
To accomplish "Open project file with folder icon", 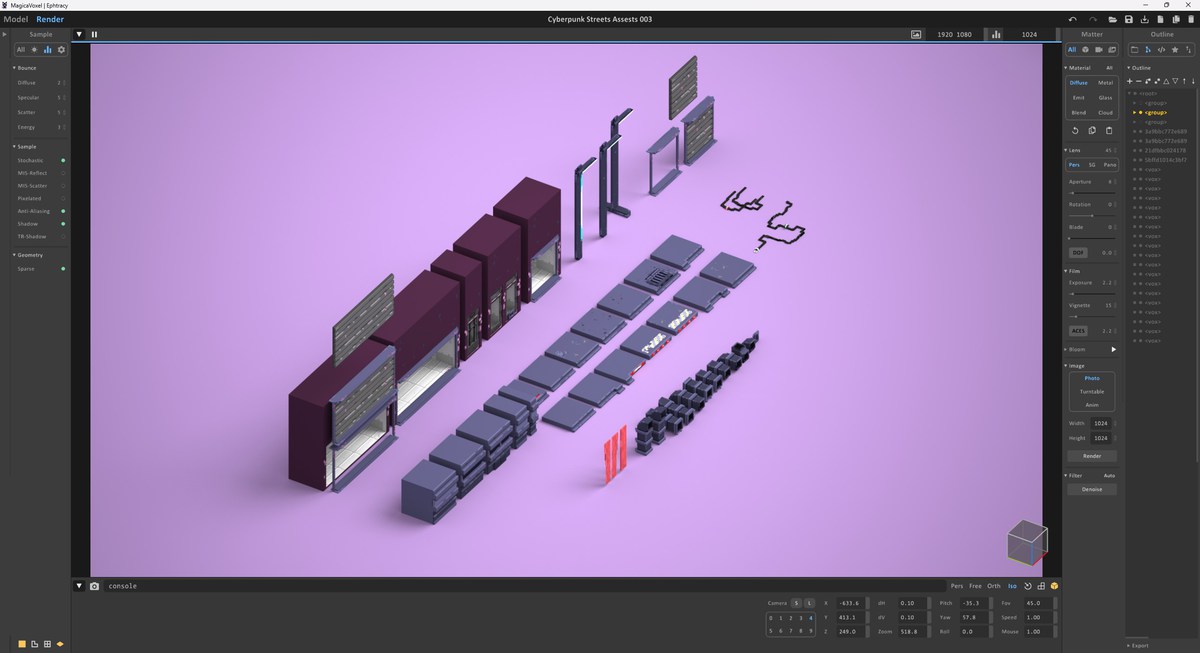I will 1112,20.
